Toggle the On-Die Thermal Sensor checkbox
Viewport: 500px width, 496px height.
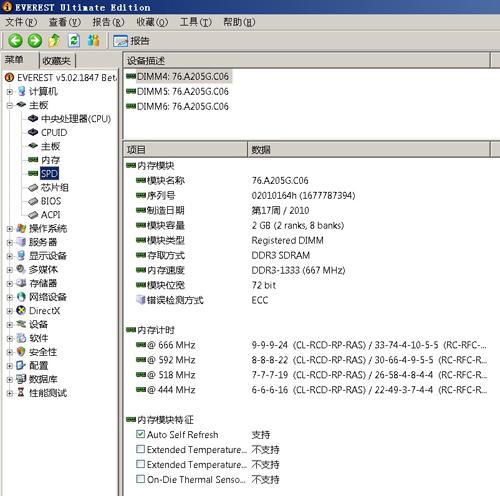click(140, 479)
